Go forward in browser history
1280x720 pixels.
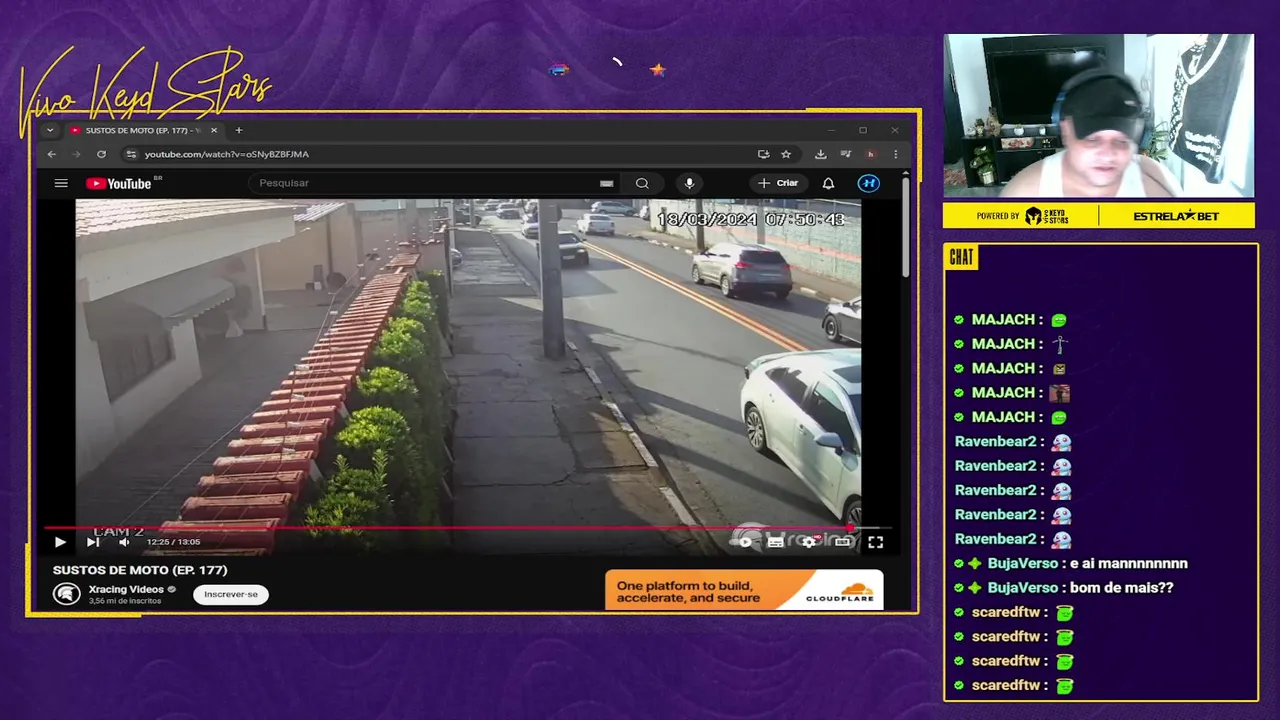76,154
